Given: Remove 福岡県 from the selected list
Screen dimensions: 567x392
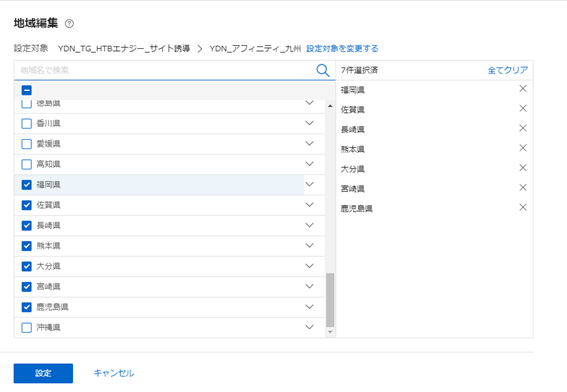Looking at the screenshot, I should tap(523, 89).
